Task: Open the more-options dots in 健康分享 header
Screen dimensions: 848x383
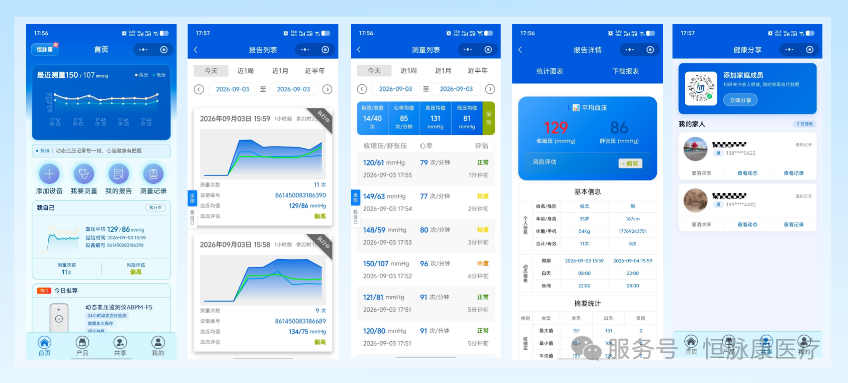Action: [790, 50]
